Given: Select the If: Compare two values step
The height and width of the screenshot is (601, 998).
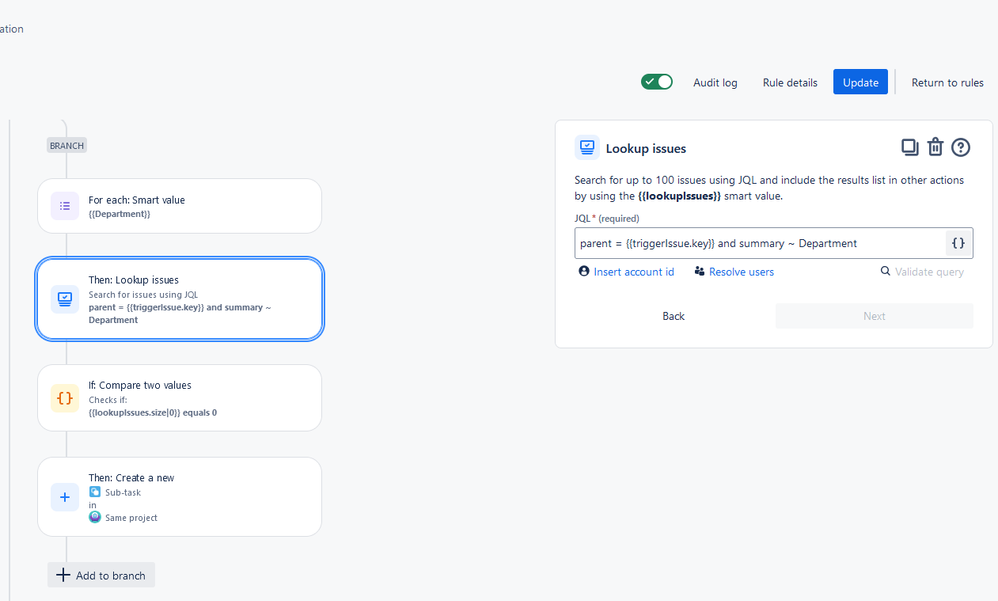Looking at the screenshot, I should 179,398.
